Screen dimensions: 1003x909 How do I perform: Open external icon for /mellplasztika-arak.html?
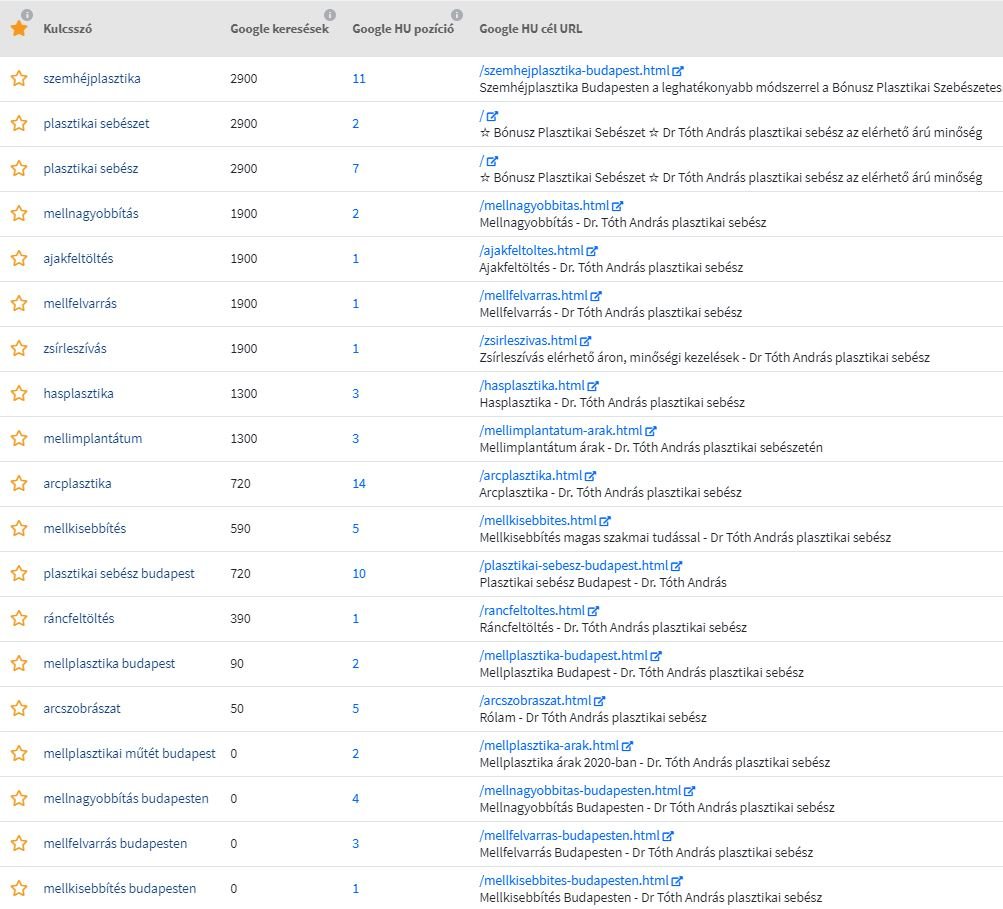tap(627, 746)
